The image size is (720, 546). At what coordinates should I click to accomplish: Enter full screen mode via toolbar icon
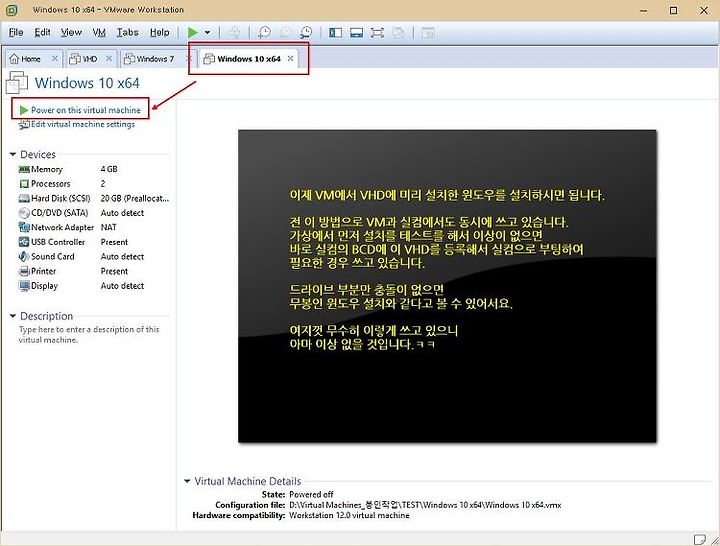(377, 33)
